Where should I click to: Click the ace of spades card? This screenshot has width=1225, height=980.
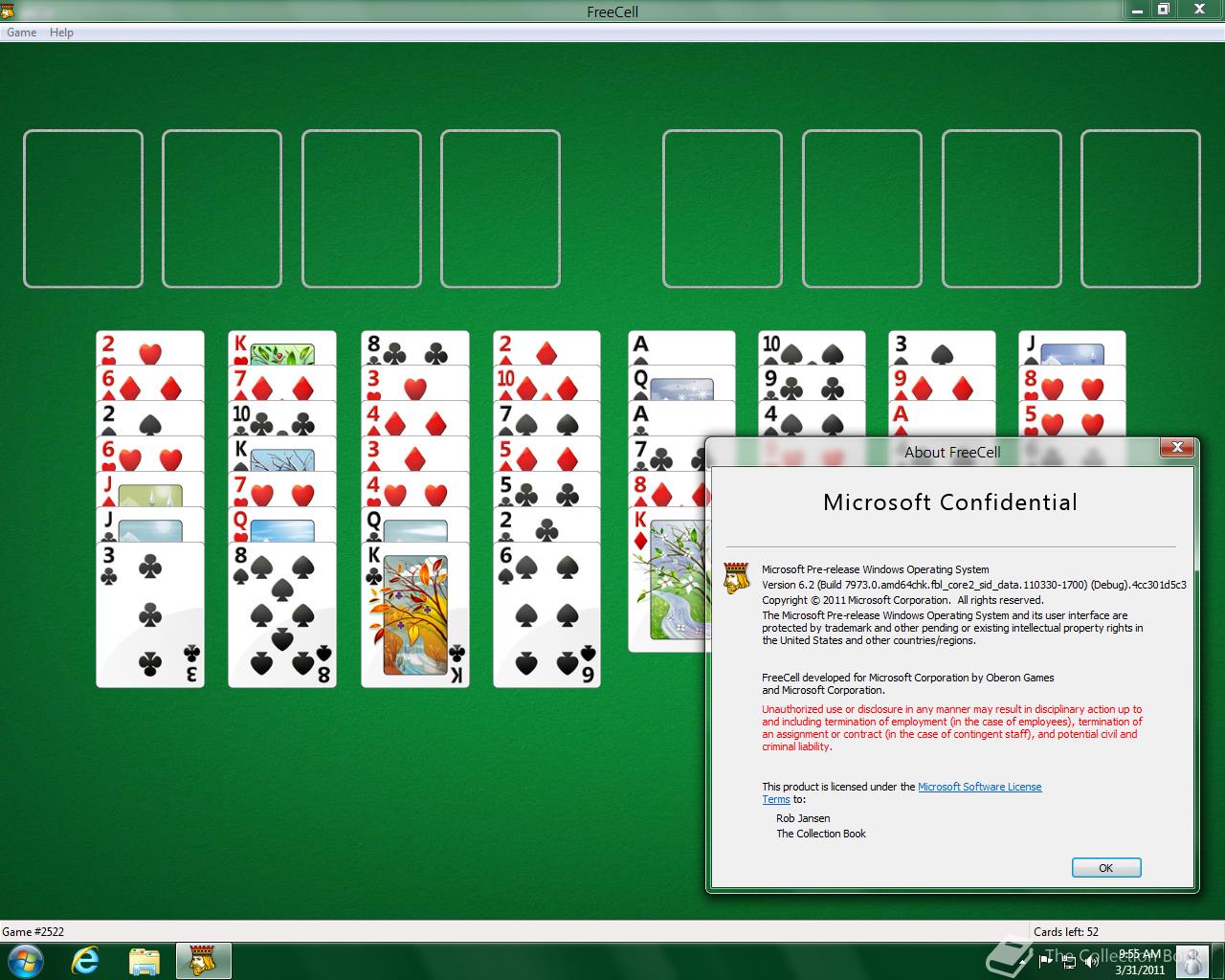click(681, 348)
